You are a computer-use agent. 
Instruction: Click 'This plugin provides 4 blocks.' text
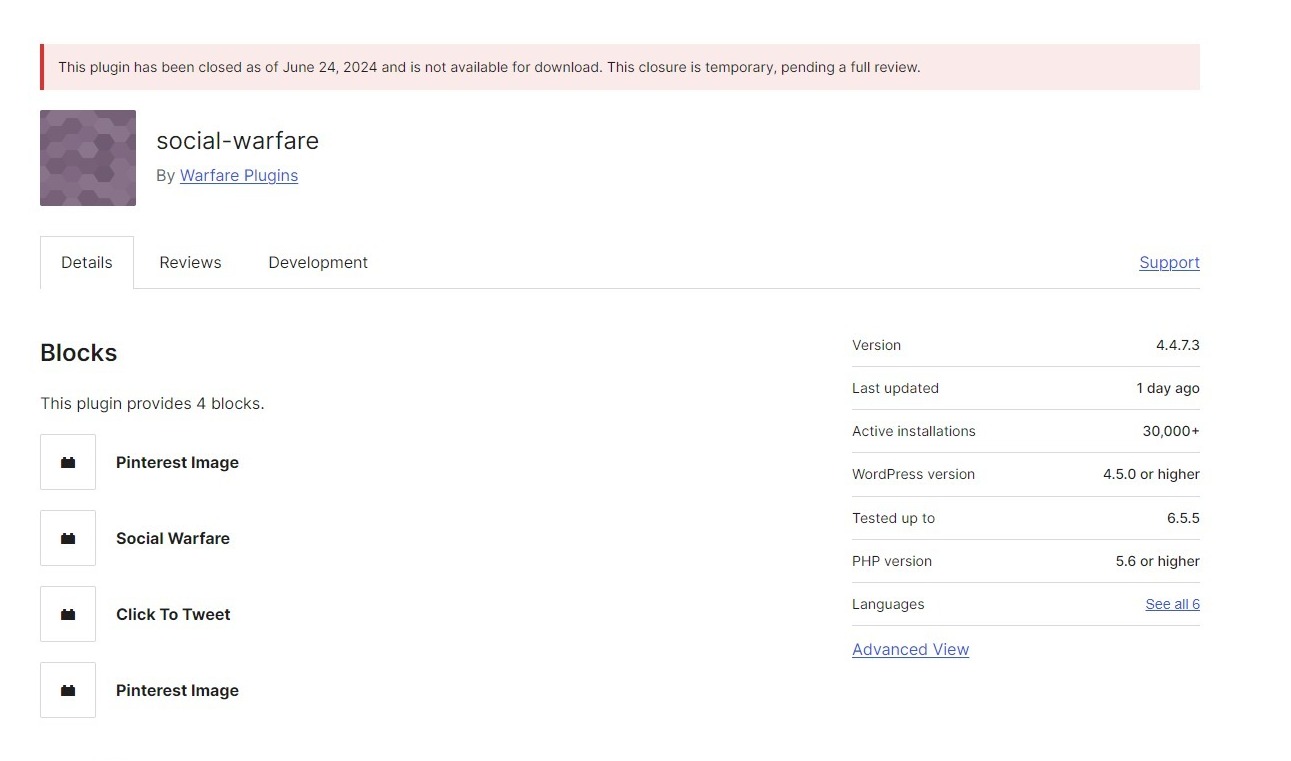tap(152, 404)
